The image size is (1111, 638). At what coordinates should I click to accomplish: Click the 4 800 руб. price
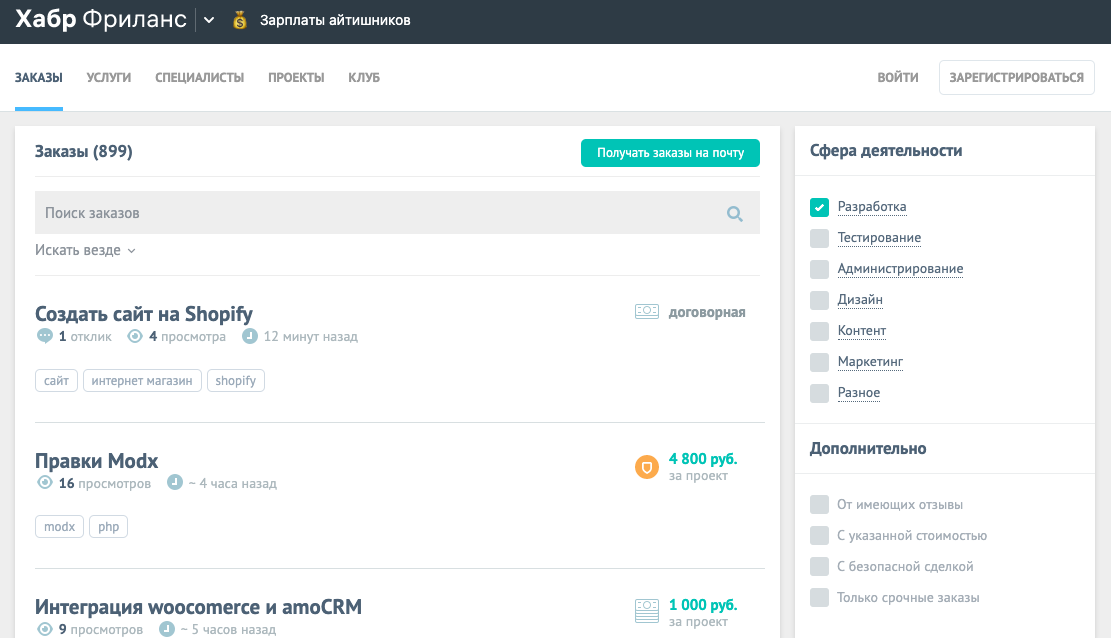coord(703,459)
